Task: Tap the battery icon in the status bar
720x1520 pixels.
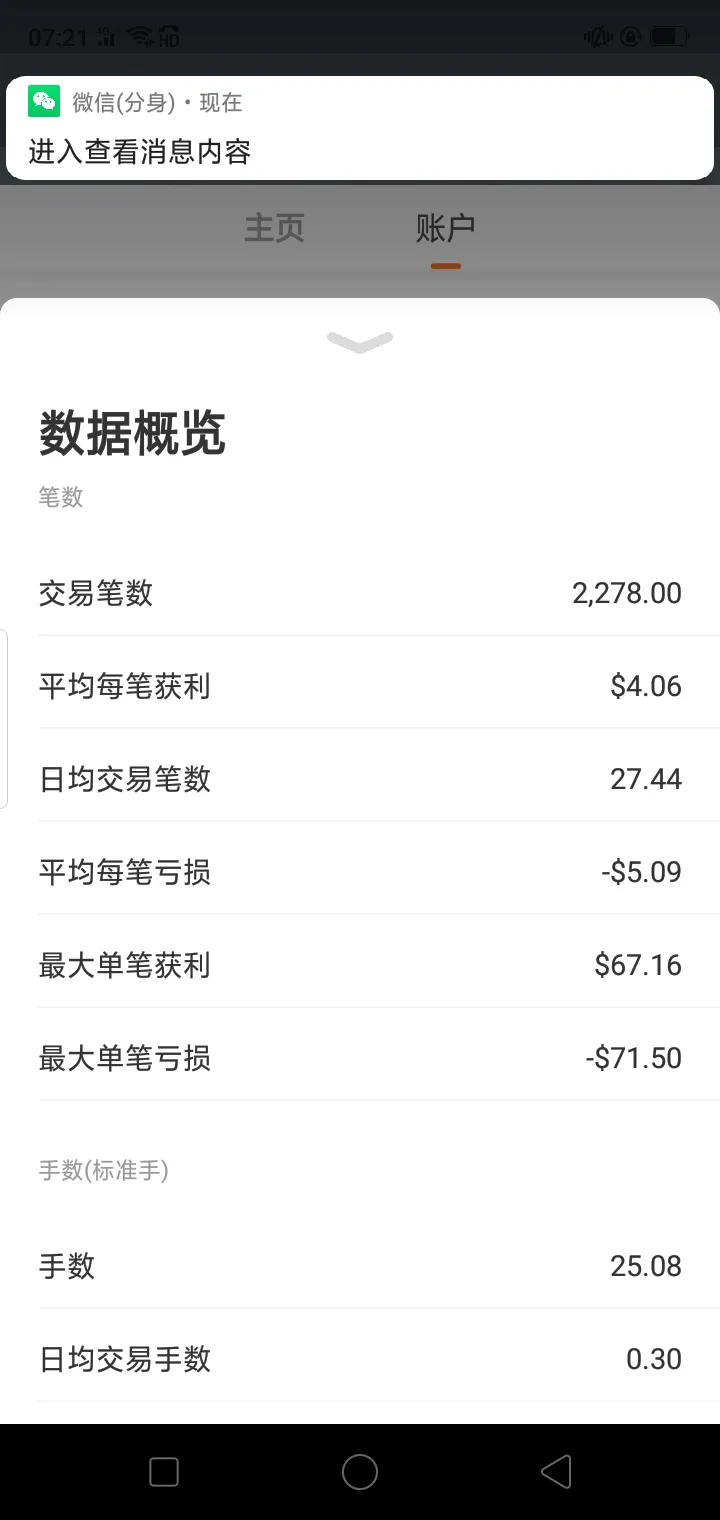Action: pyautogui.click(x=669, y=37)
